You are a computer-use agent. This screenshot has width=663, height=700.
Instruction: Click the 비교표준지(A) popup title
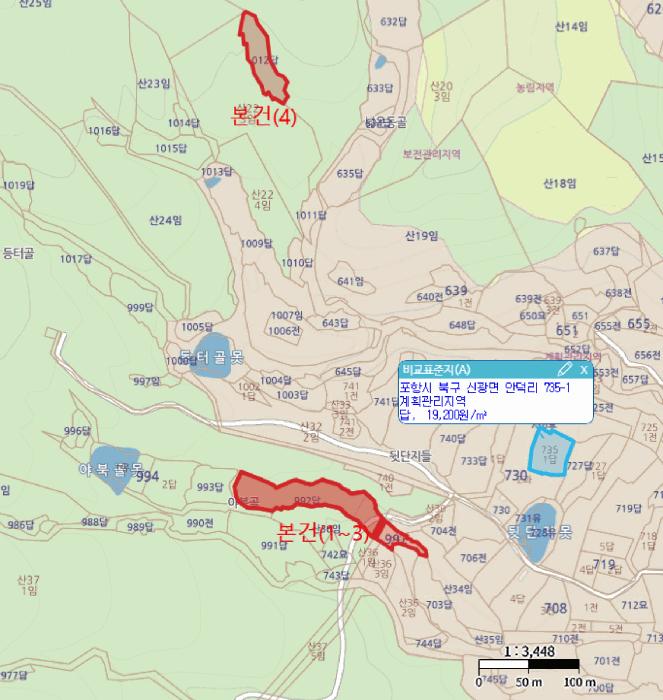point(436,370)
